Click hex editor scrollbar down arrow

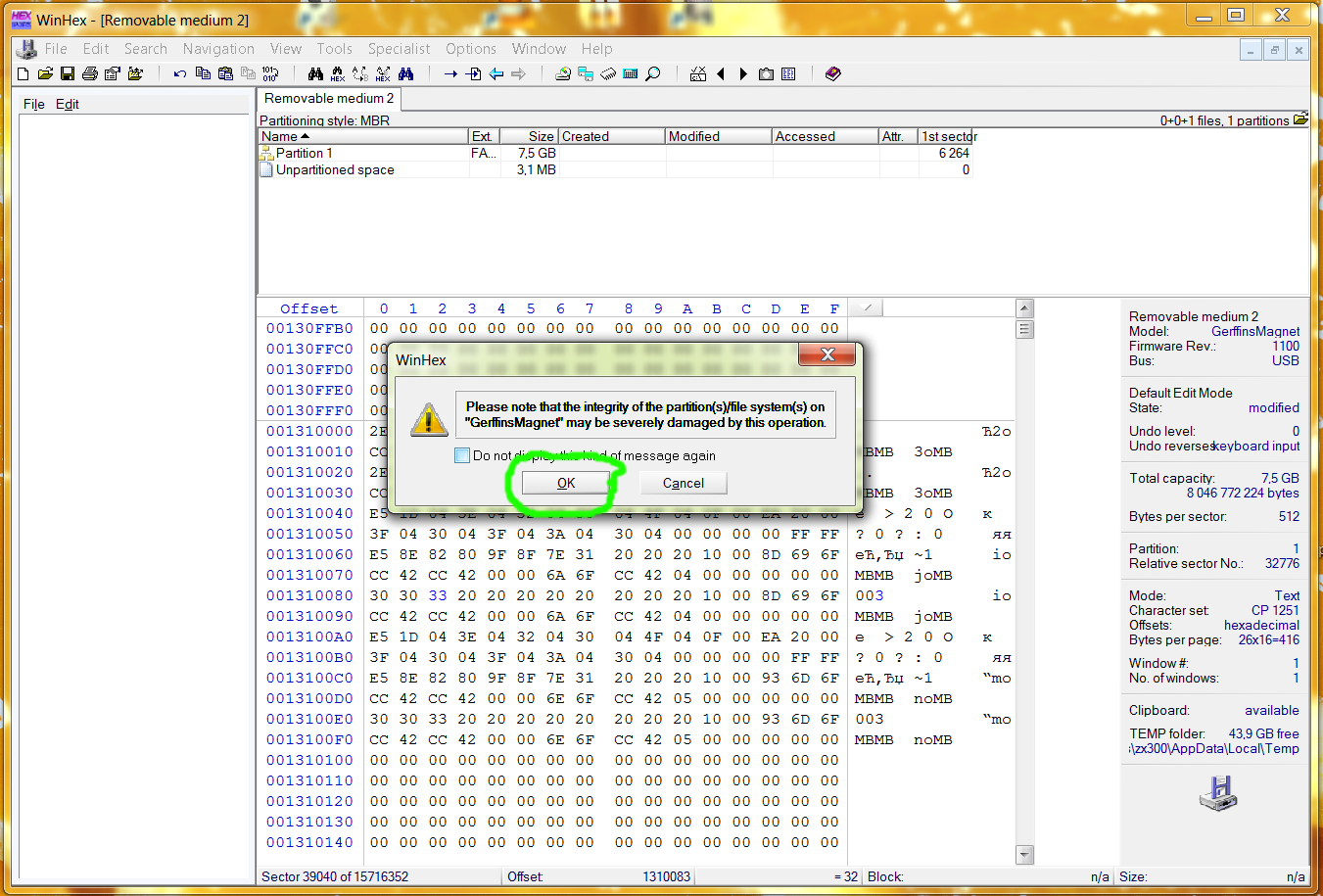[x=1024, y=855]
